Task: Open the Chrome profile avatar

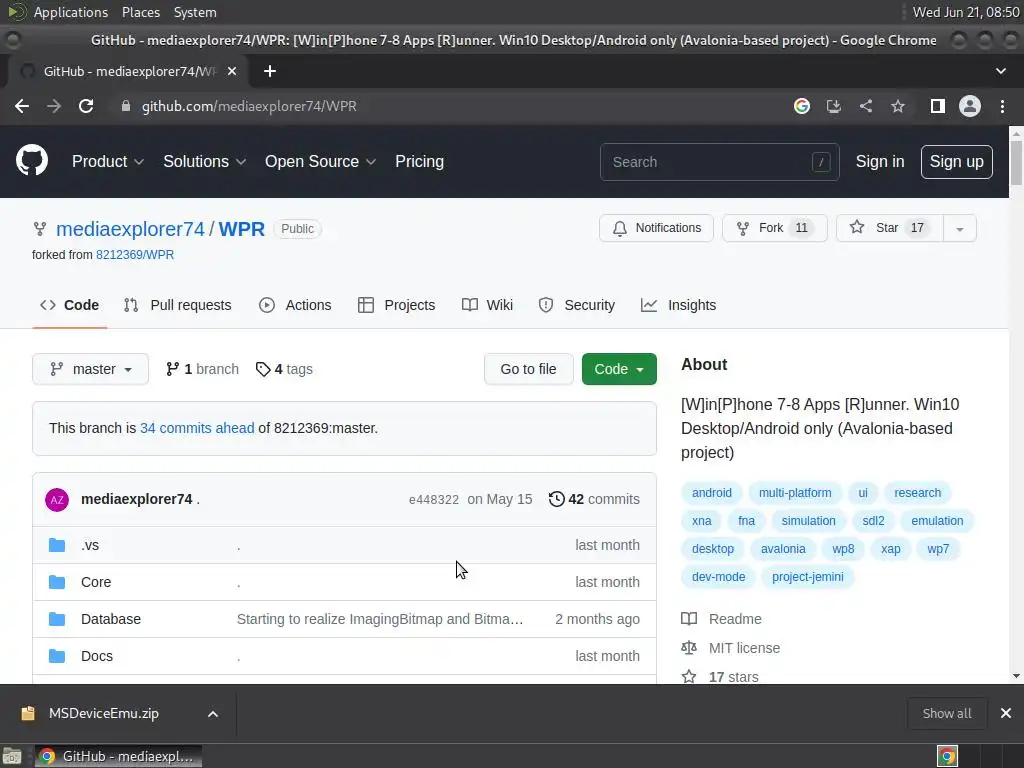Action: [970, 106]
